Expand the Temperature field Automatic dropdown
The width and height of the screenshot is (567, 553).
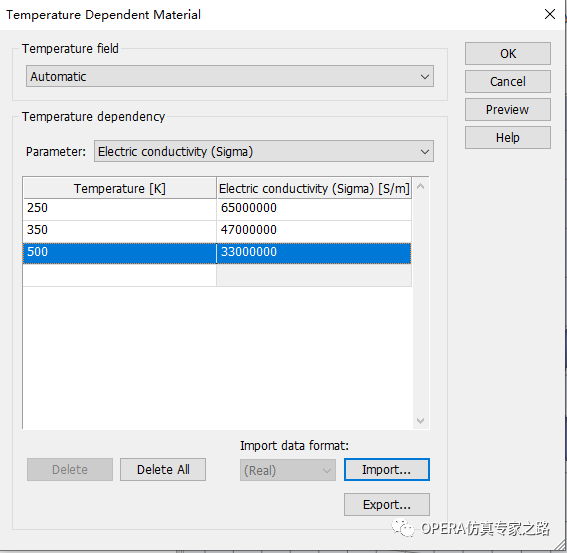tap(230, 76)
